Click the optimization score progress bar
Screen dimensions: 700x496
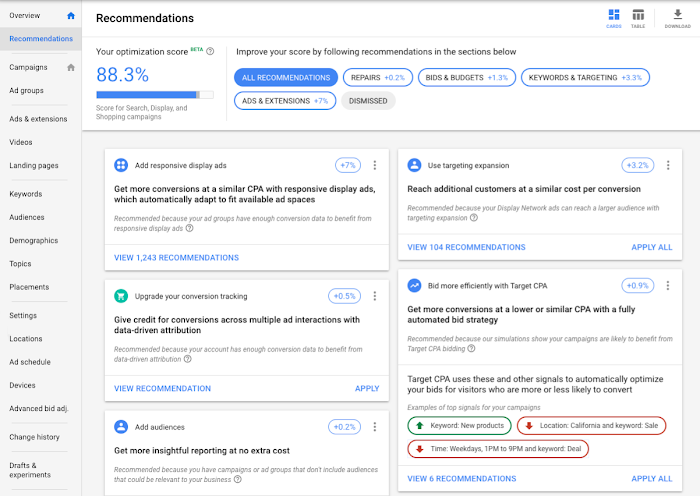155,95
